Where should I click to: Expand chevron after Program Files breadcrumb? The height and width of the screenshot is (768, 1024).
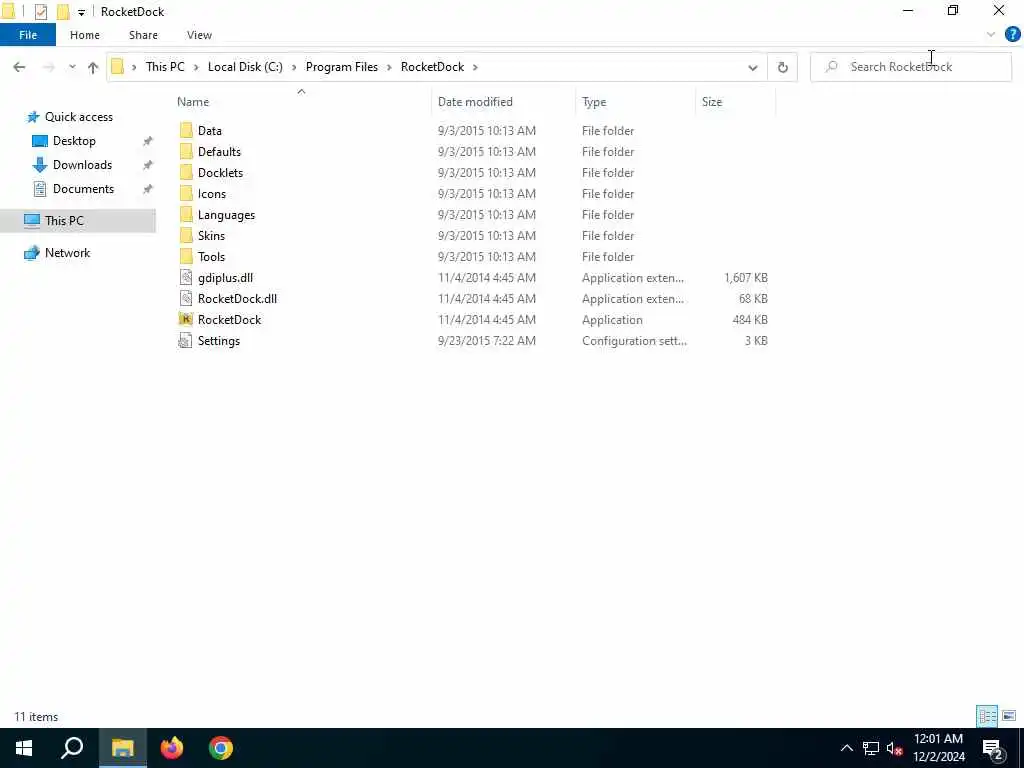(x=389, y=67)
